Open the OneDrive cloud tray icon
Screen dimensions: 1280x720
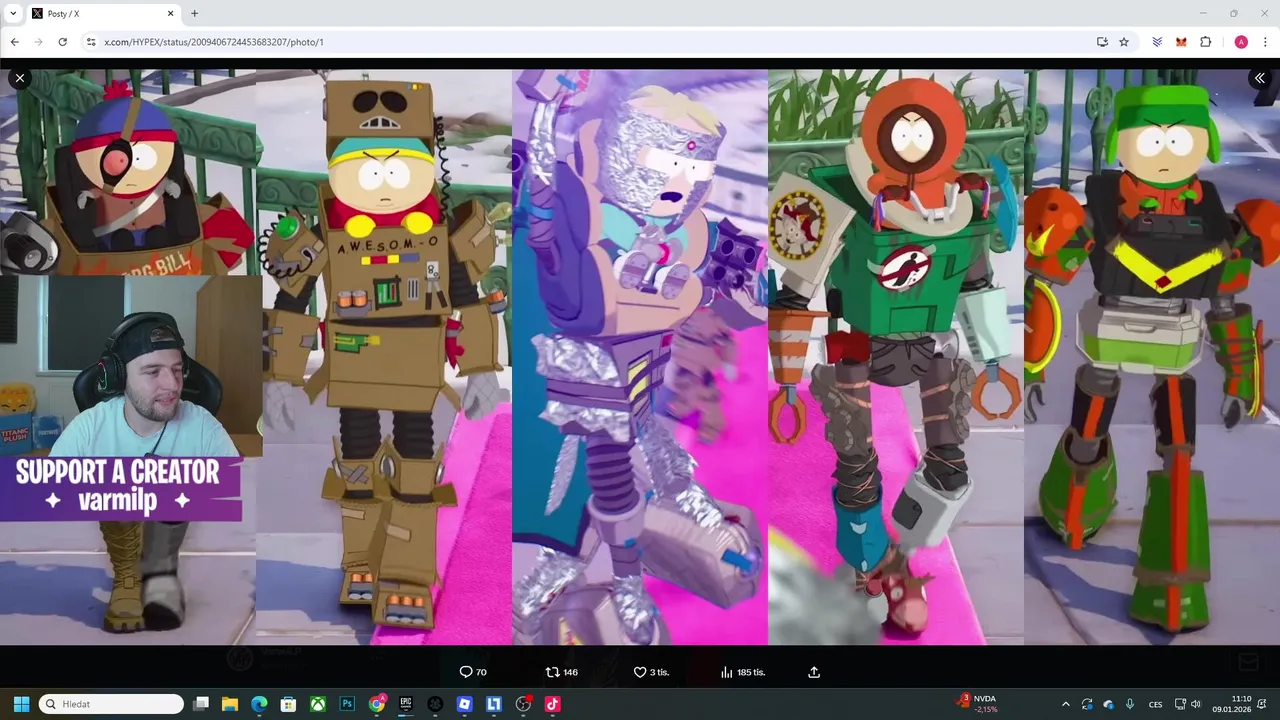[1108, 704]
